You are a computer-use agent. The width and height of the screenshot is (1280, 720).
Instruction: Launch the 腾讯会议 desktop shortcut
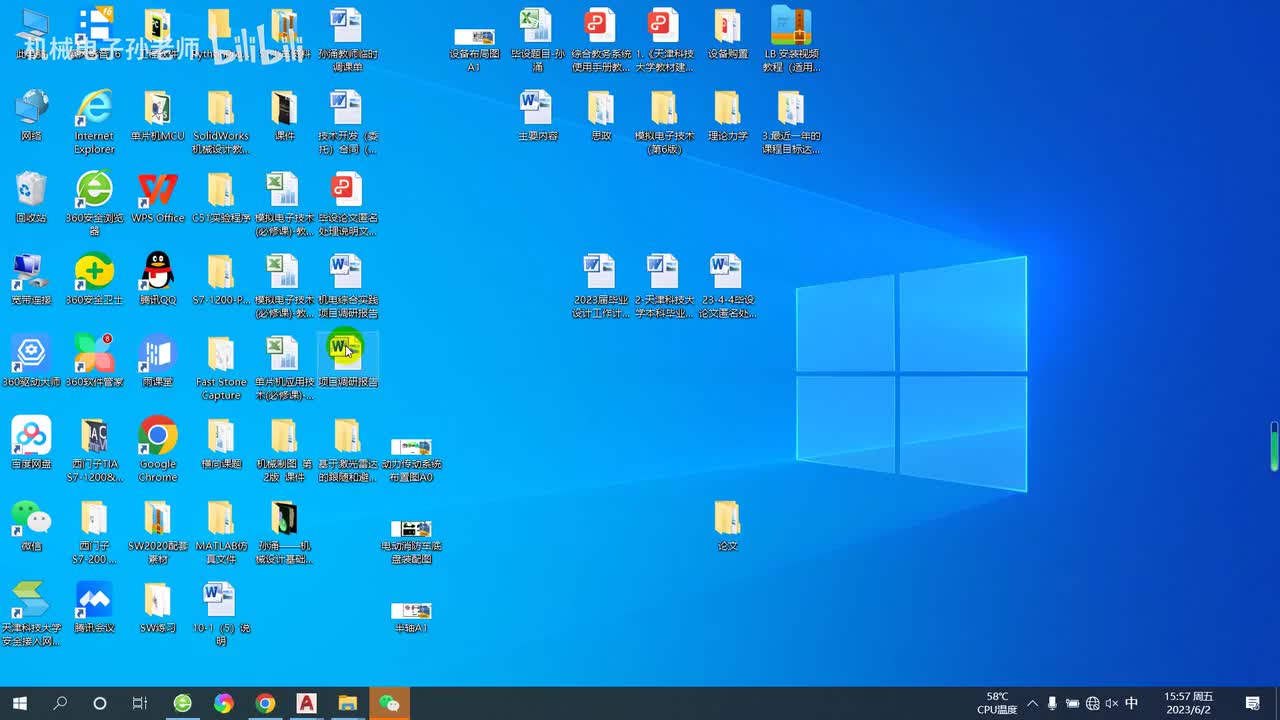[94, 600]
